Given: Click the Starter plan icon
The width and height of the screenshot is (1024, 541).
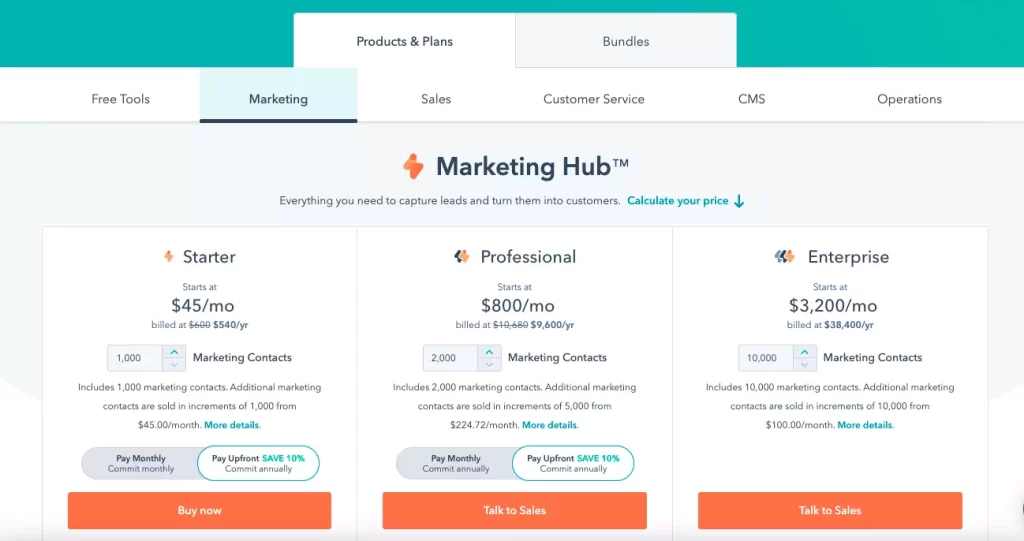Looking at the screenshot, I should tap(168, 257).
